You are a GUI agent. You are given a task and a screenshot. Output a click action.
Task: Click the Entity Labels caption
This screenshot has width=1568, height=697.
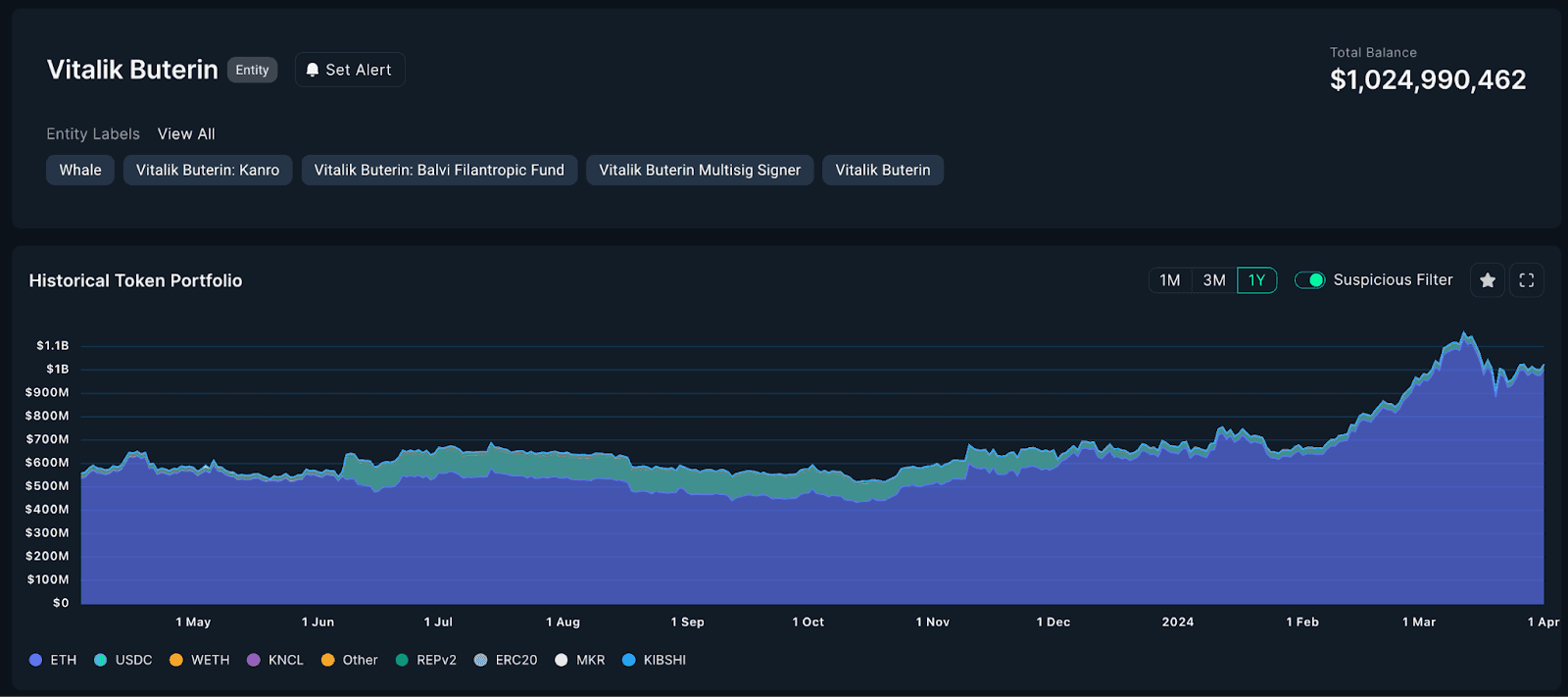(93, 134)
